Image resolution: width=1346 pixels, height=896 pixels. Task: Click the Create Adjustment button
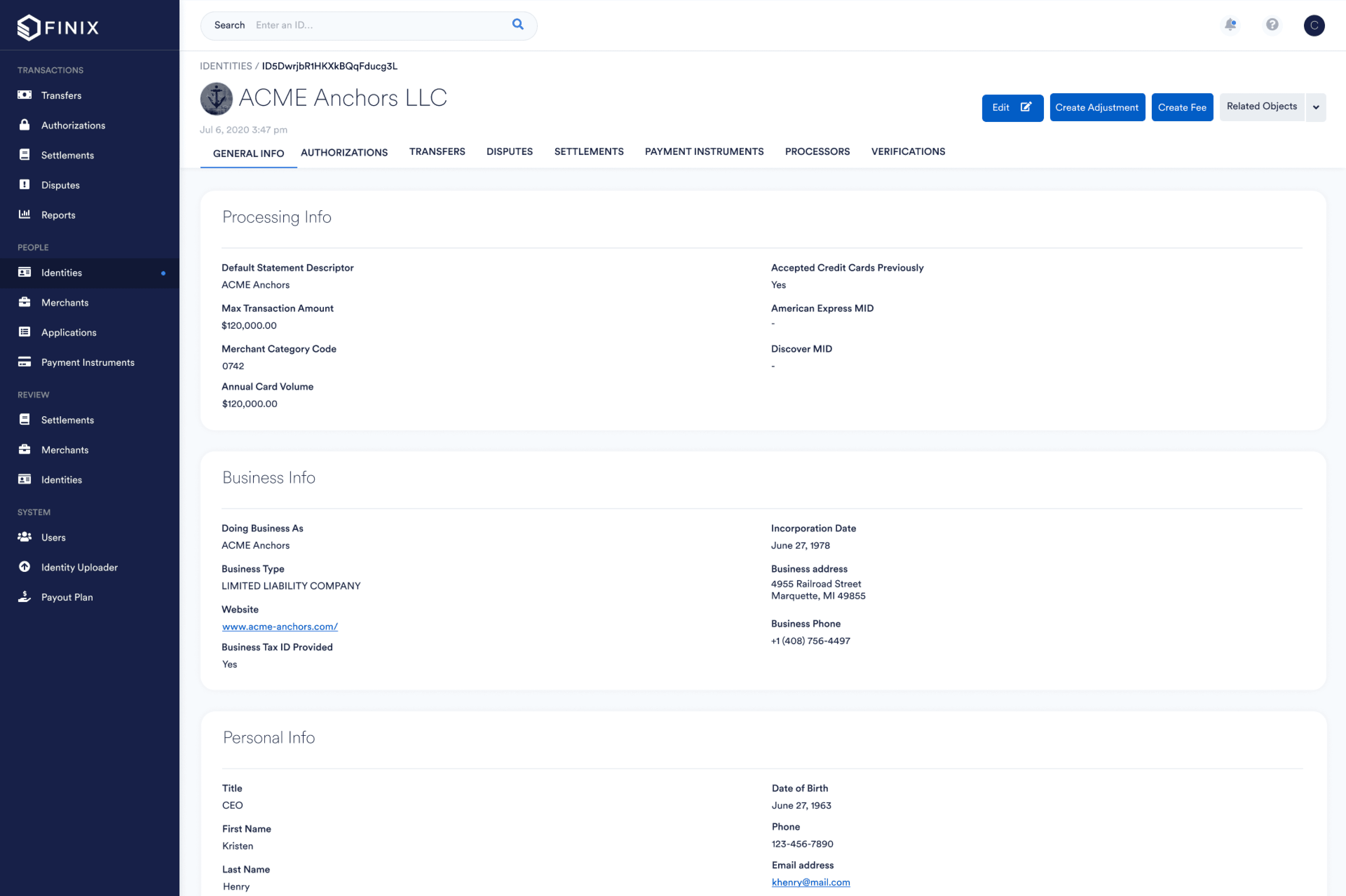point(1096,107)
